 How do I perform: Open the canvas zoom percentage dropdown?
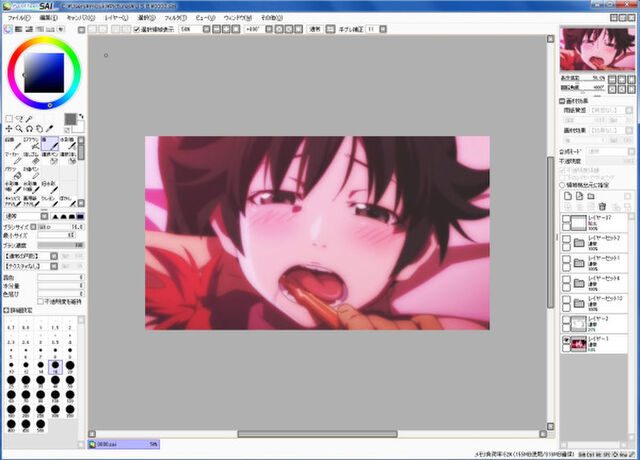coord(195,29)
